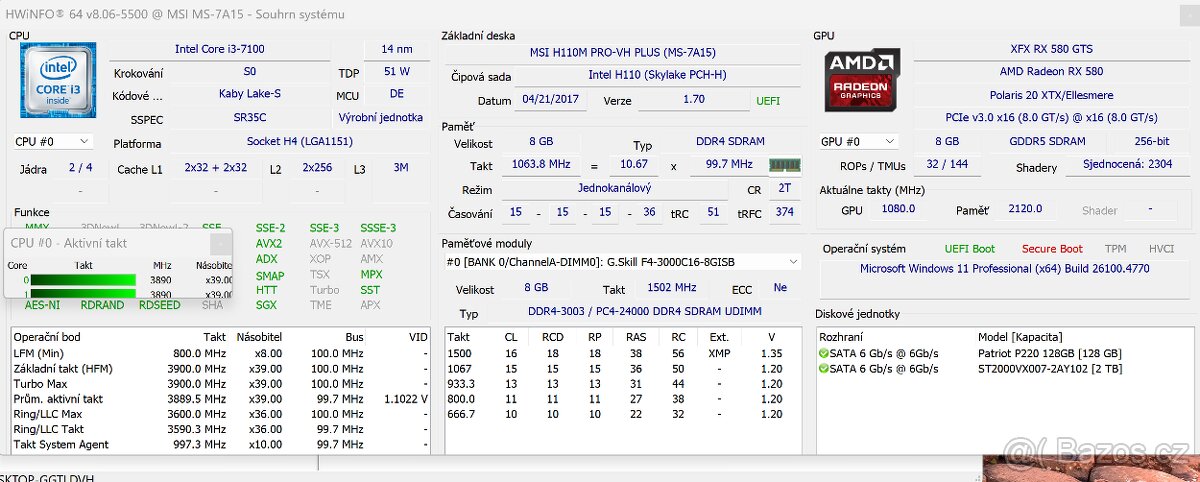Click the HWiNFO window title bar
The width and height of the screenshot is (1200, 482).
click(600, 13)
